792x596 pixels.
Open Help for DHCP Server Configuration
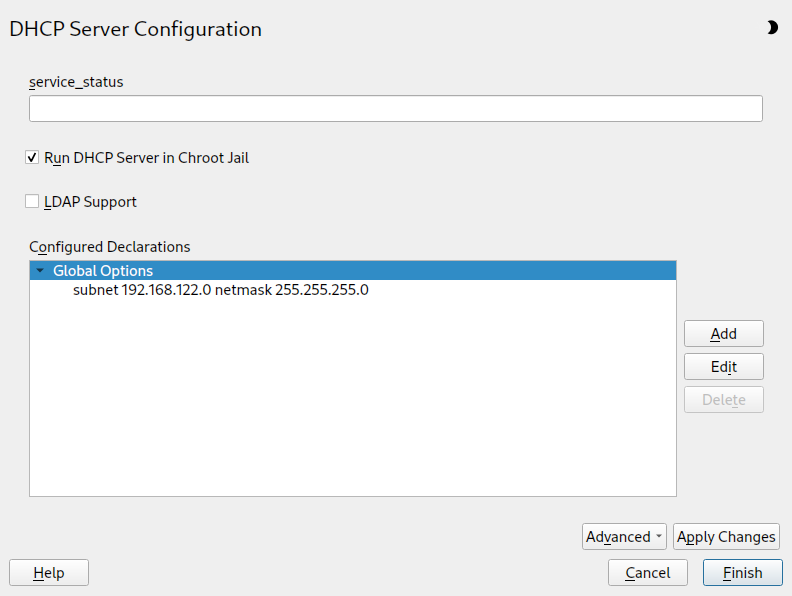[49, 573]
